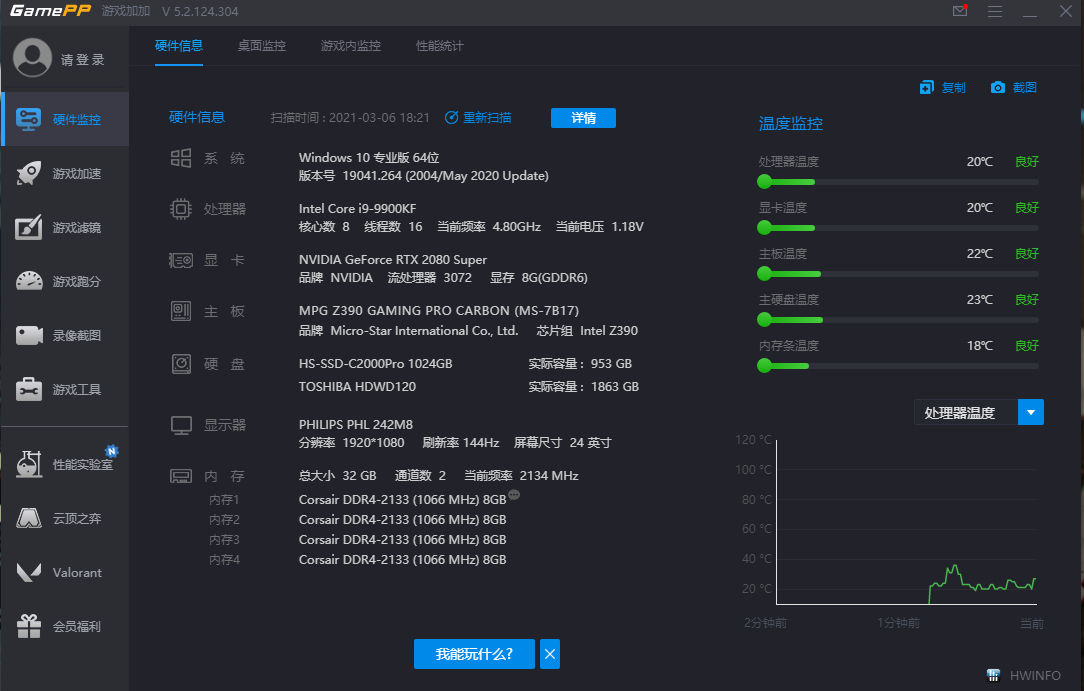Viewport: 1084px width, 691px height.
Task: Click MPG Z390 GAMING PRO CARBON text
Action: (439, 311)
